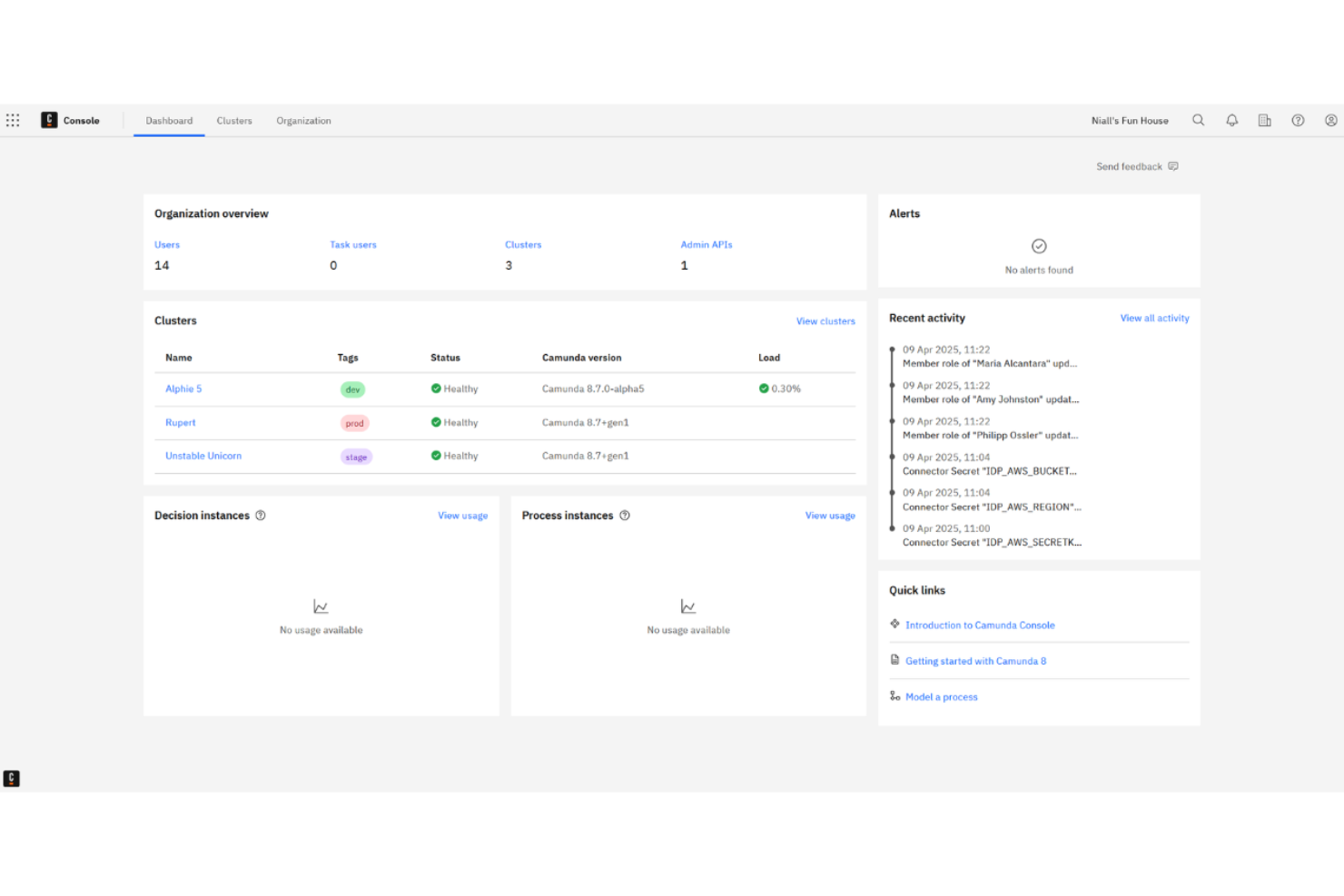1344x896 pixels.
Task: Click the no alerts checkmark icon
Action: click(x=1039, y=246)
